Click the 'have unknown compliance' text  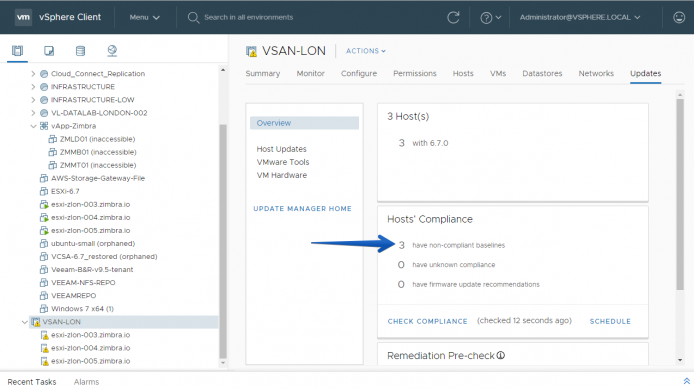tap(454, 265)
